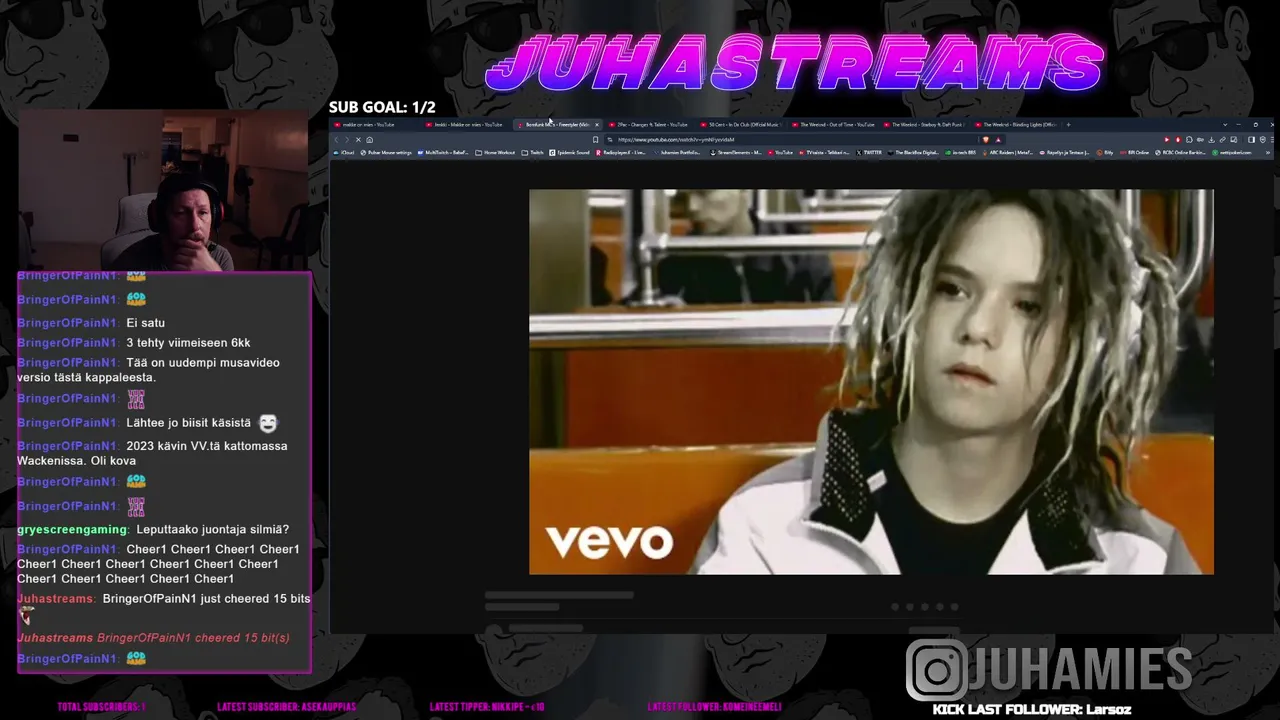Switch to the second 'Makke on mies' tab
The image size is (1280, 720).
(466, 125)
